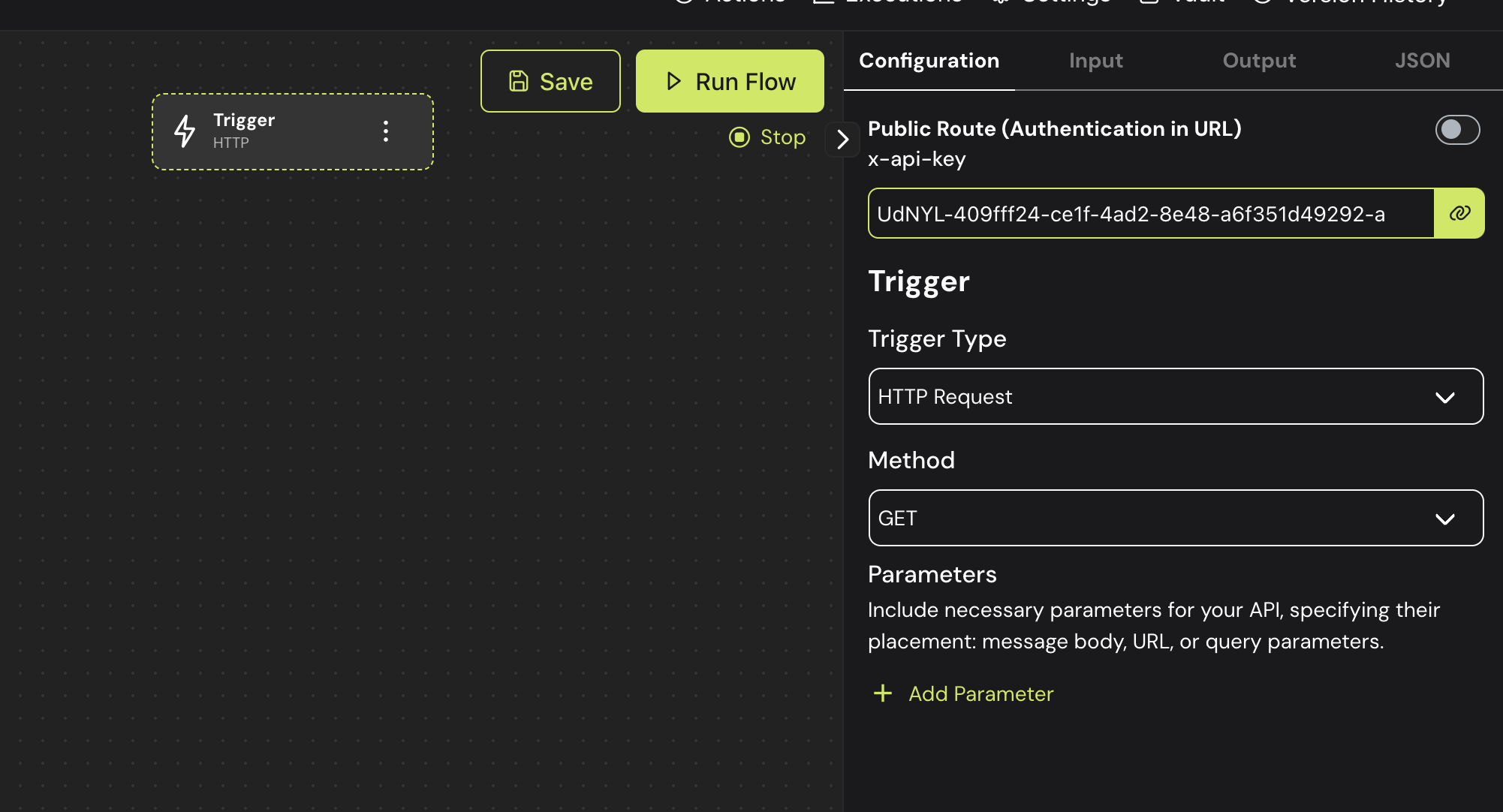Viewport: 1503px width, 812px height.
Task: Copy the API key with the link icon
Action: [x=1459, y=213]
